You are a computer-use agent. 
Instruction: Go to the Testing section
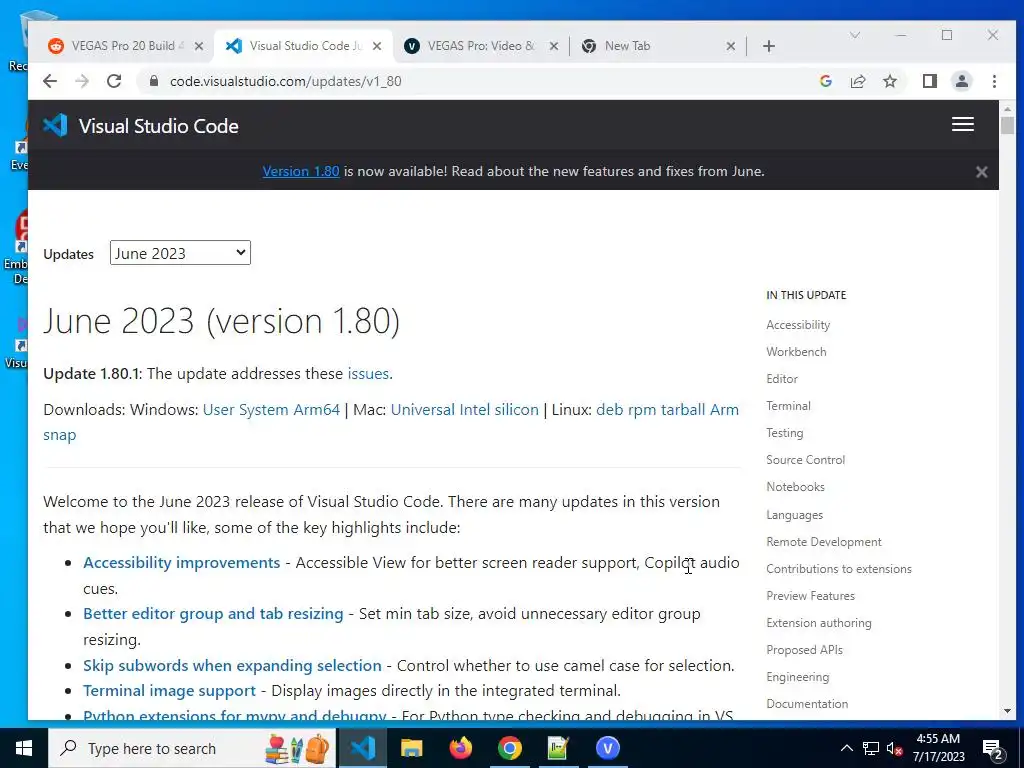784,433
